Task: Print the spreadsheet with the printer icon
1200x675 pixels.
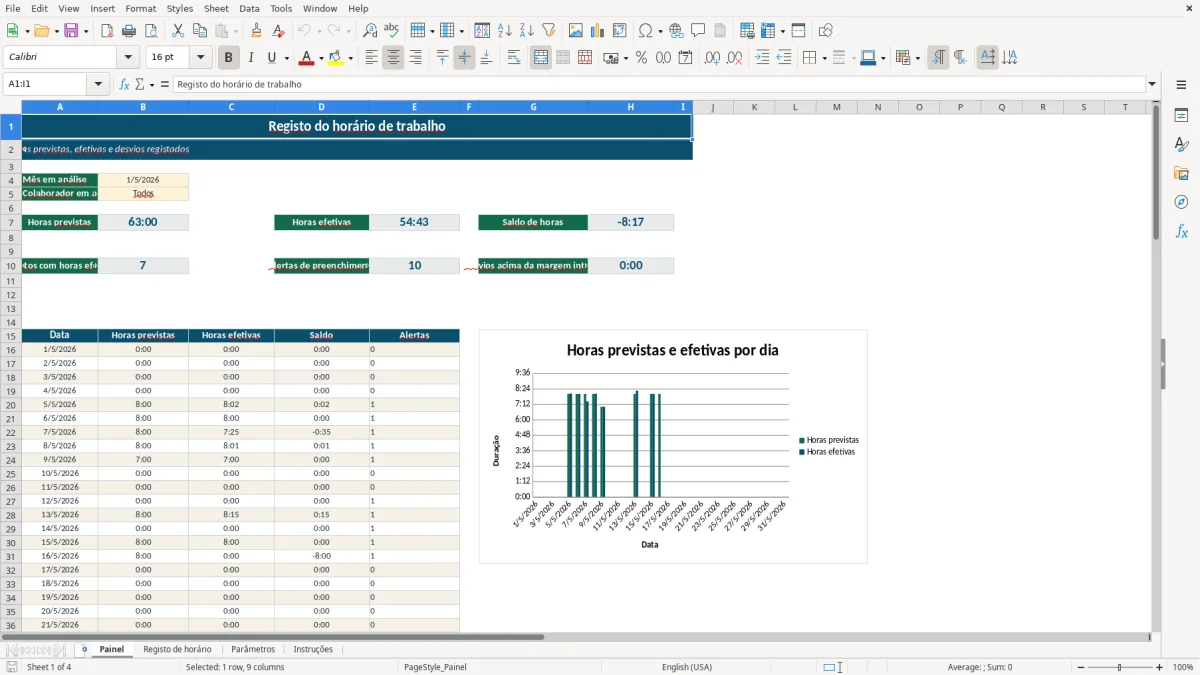Action: [129, 31]
